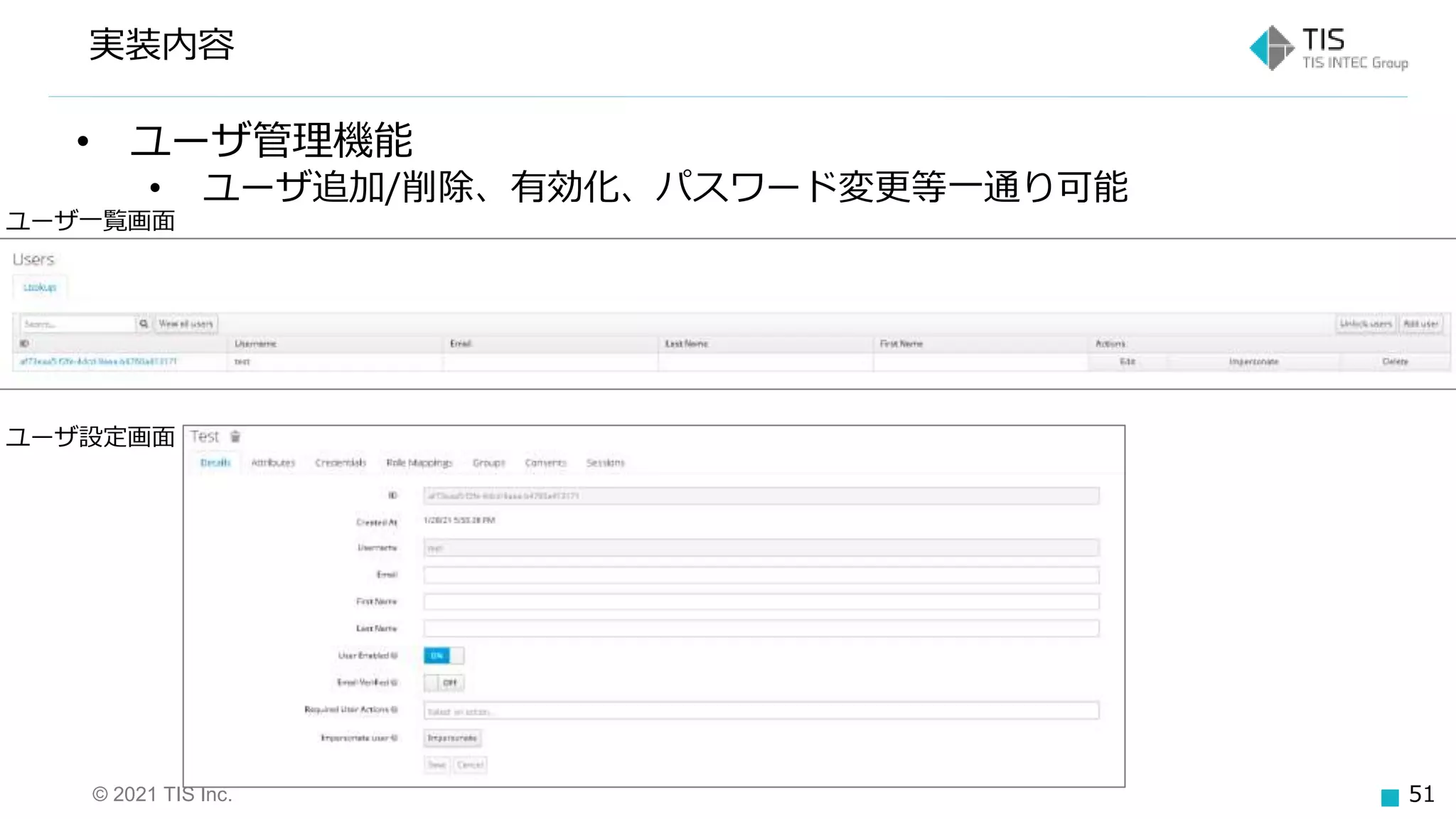Viewport: 1456px width, 819px height.
Task: Click the Save button
Action: tap(437, 765)
